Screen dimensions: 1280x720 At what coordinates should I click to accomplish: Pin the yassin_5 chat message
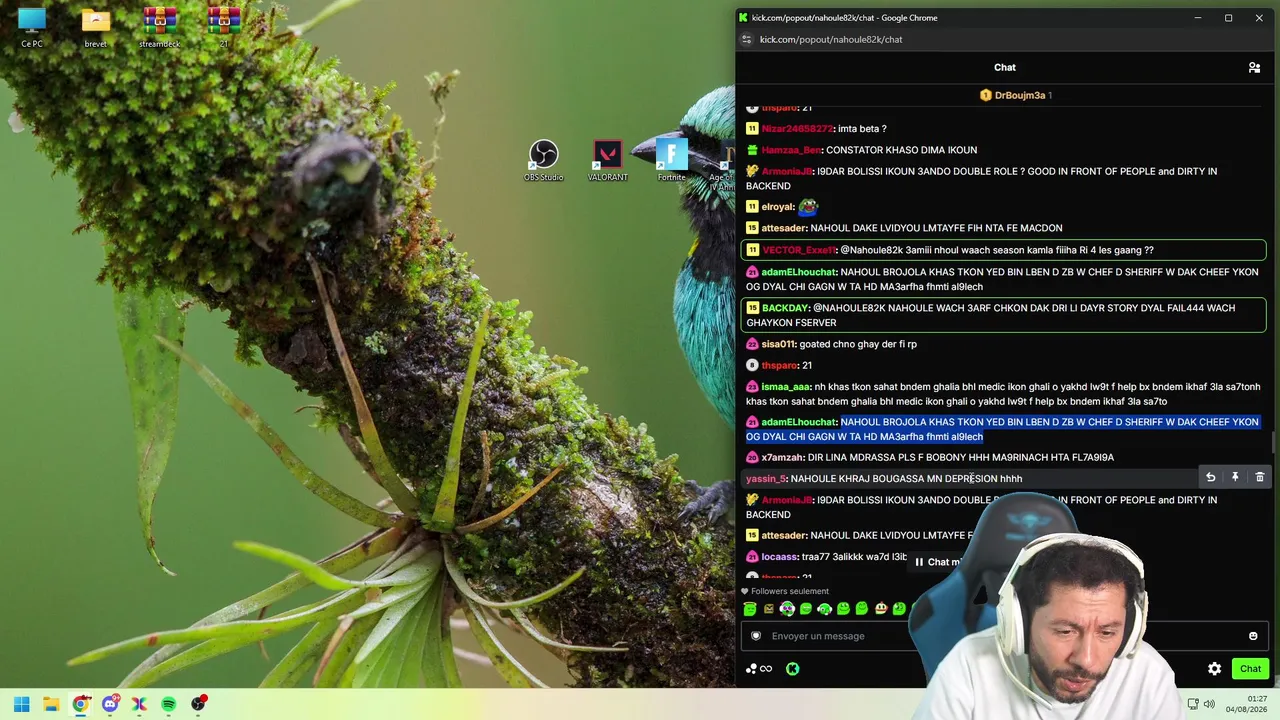tap(1235, 478)
